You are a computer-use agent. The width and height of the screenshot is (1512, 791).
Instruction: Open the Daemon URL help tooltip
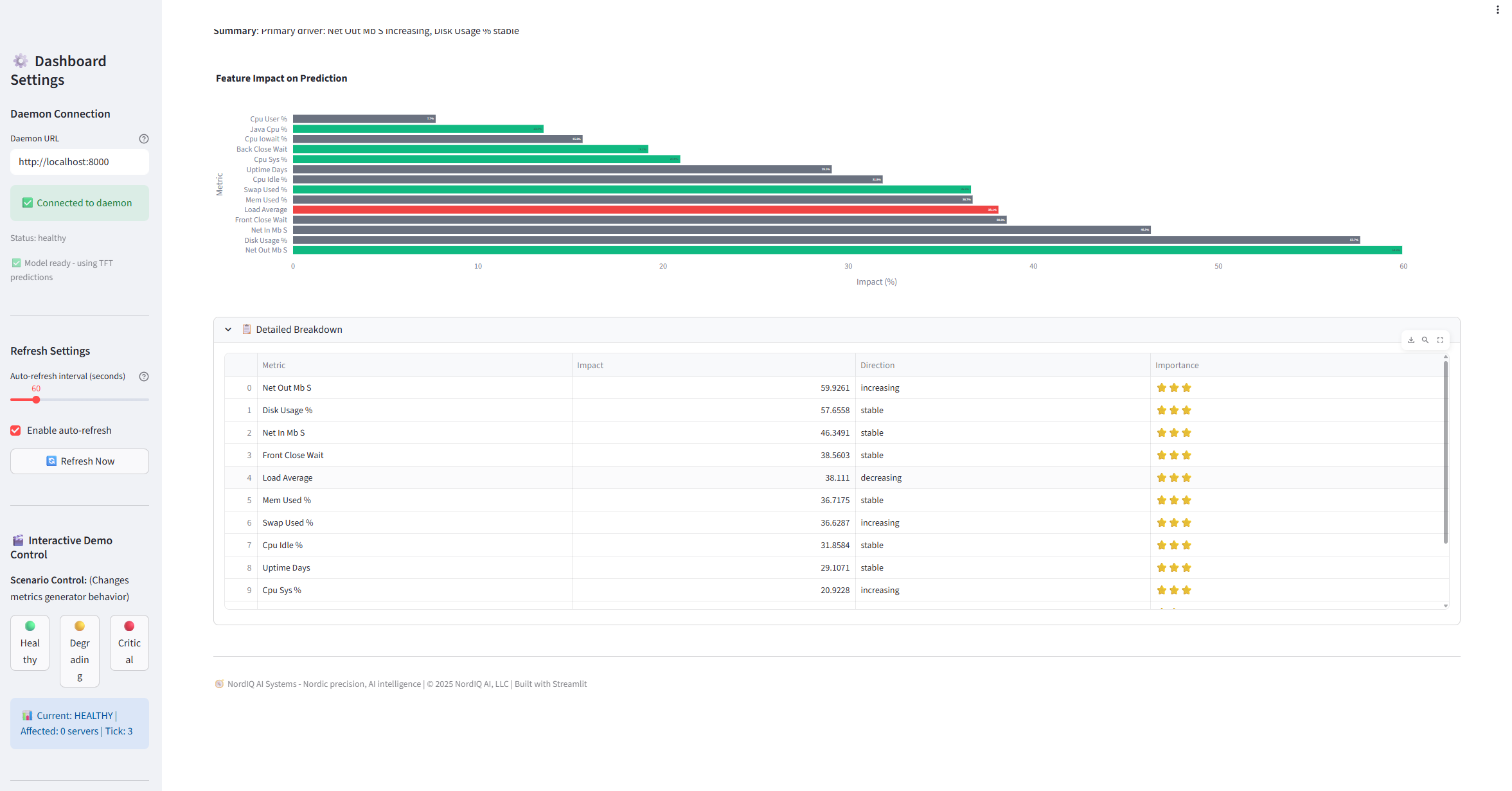pyautogui.click(x=144, y=138)
